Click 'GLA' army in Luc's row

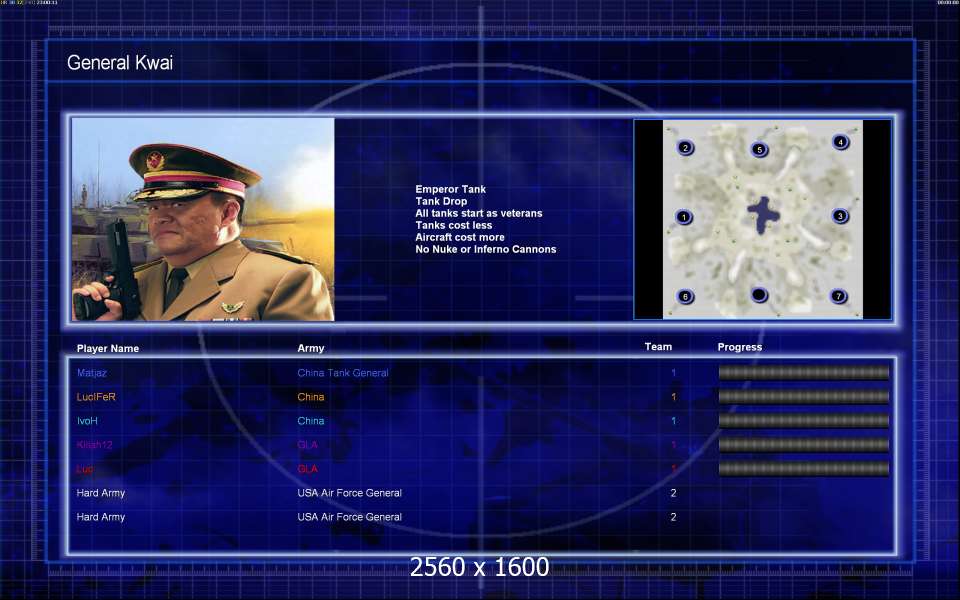[x=307, y=469]
